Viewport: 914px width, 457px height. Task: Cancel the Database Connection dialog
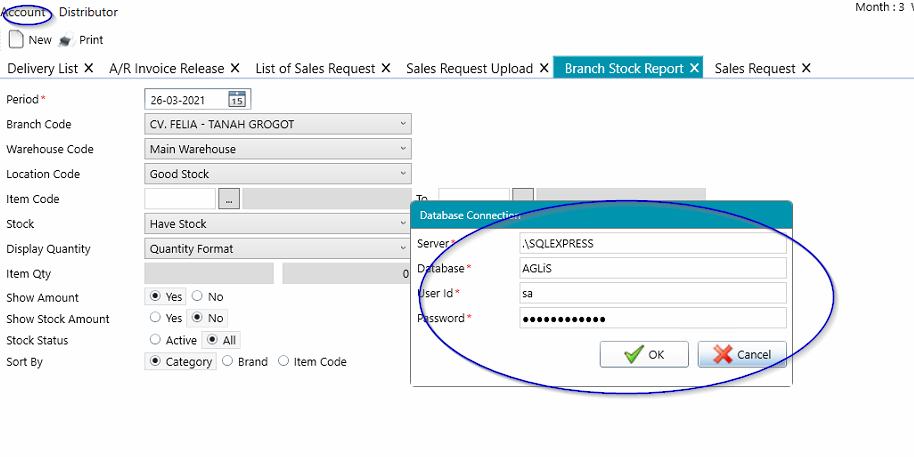click(742, 354)
